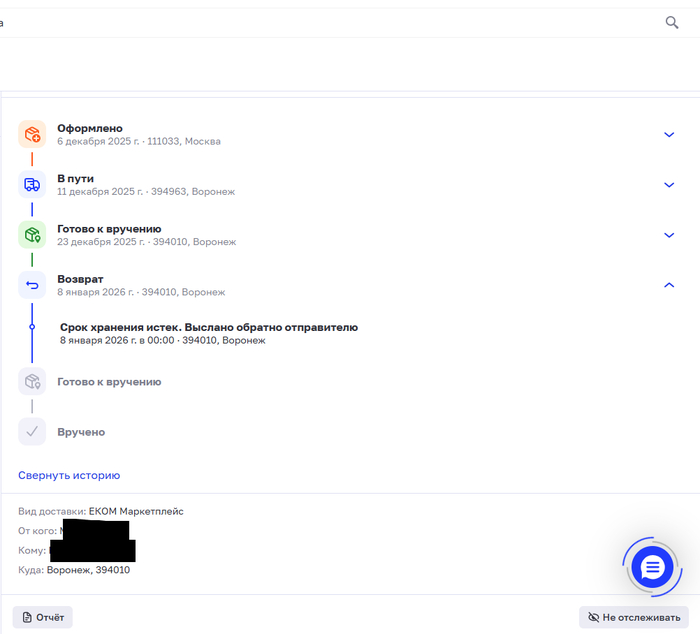Click Не отслеживать button
Image resolution: width=700 pixels, height=634 pixels.
pos(634,617)
